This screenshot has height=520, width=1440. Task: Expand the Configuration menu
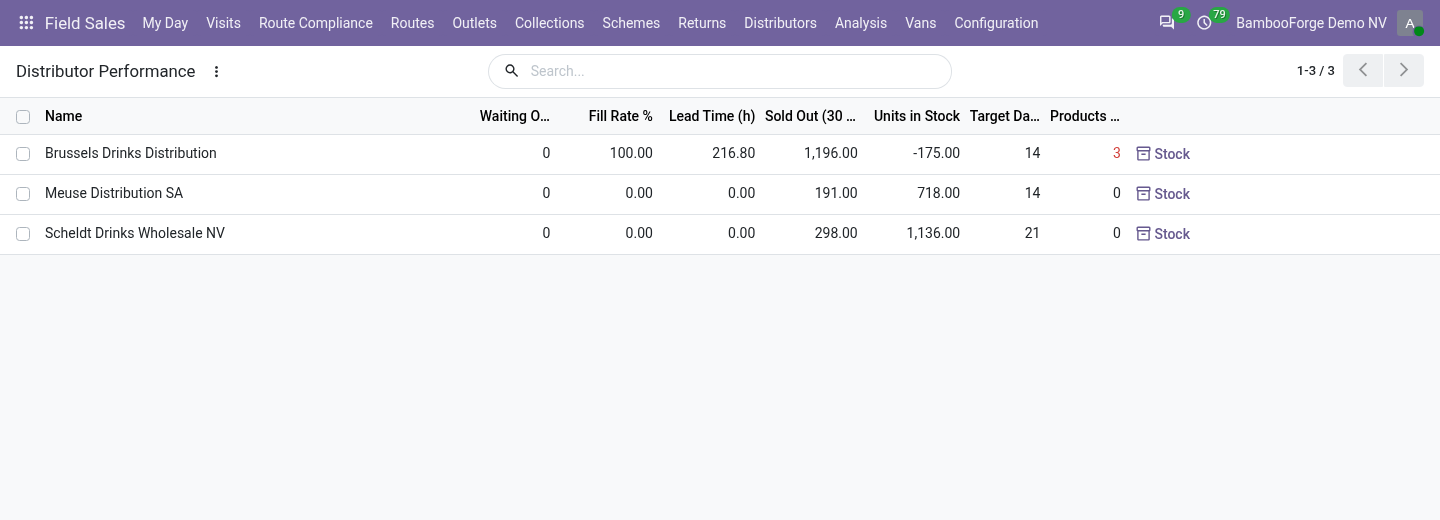coord(996,23)
